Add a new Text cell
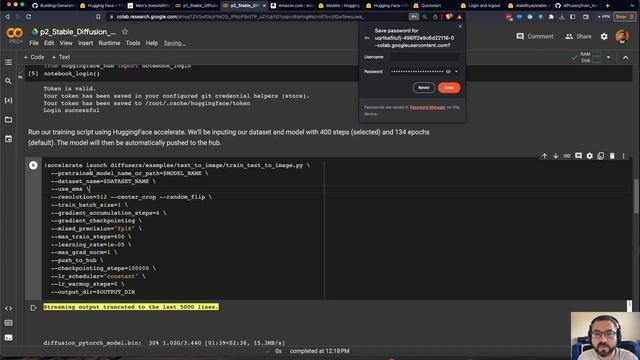 61,57
